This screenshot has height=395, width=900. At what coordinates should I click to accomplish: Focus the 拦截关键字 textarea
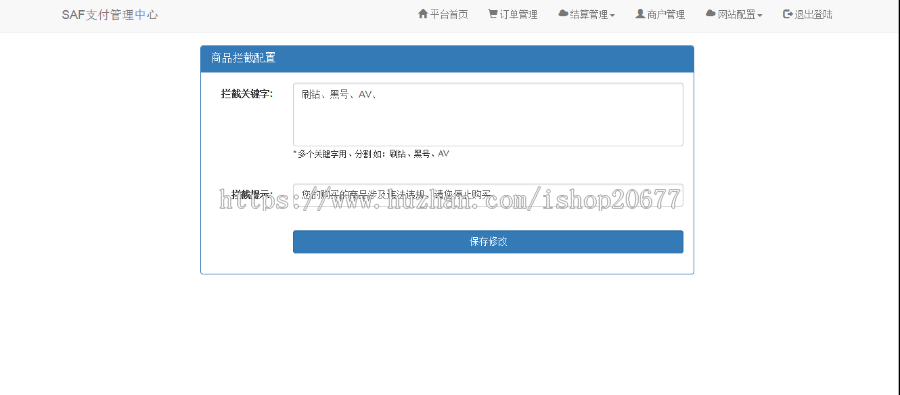tap(488, 114)
